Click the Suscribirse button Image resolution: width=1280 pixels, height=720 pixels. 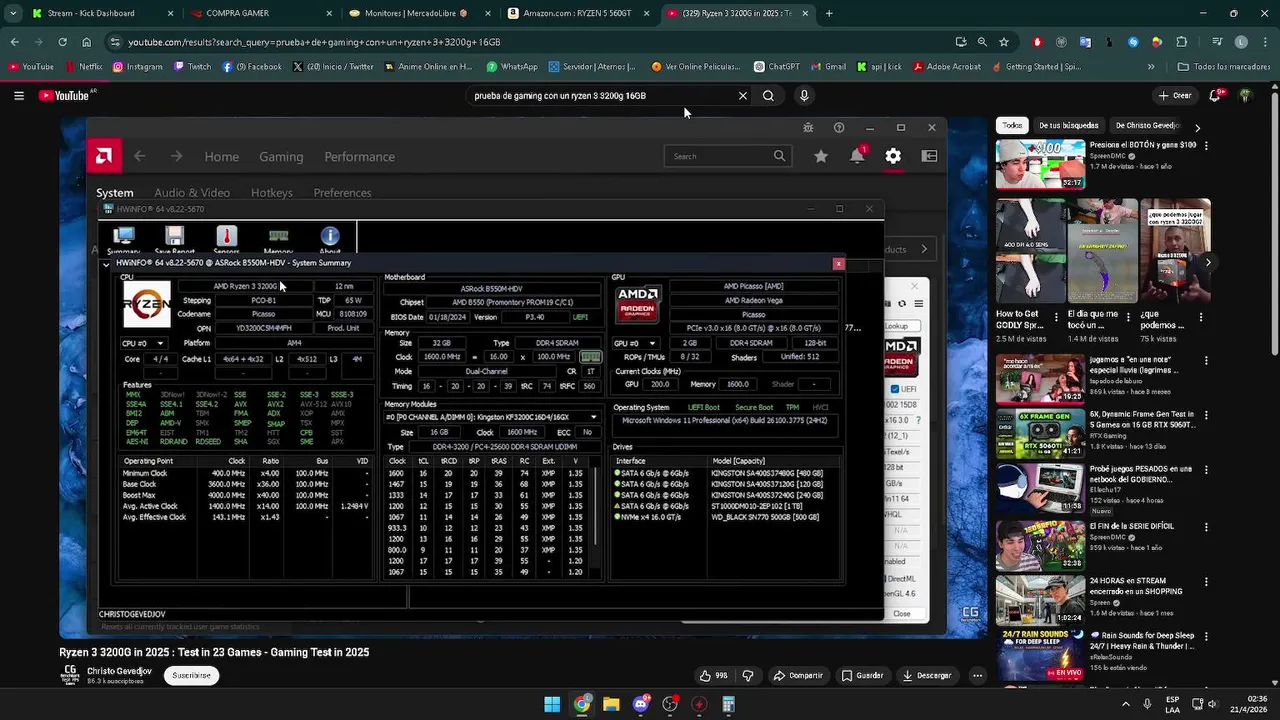191,675
